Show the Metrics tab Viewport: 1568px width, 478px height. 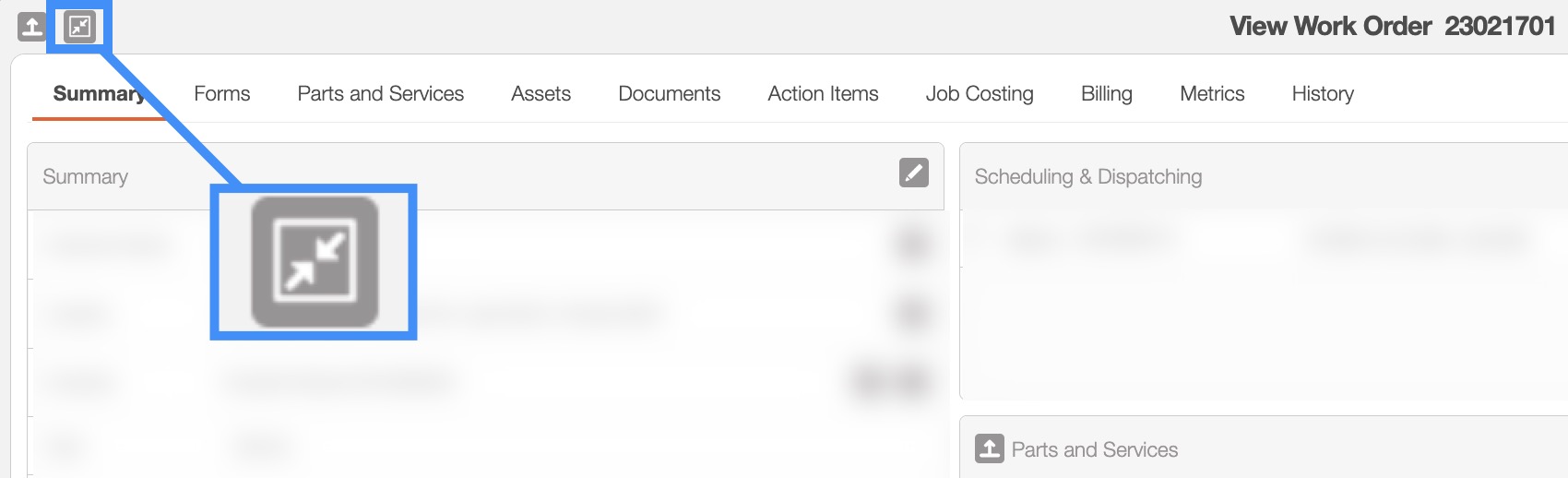tap(1212, 94)
